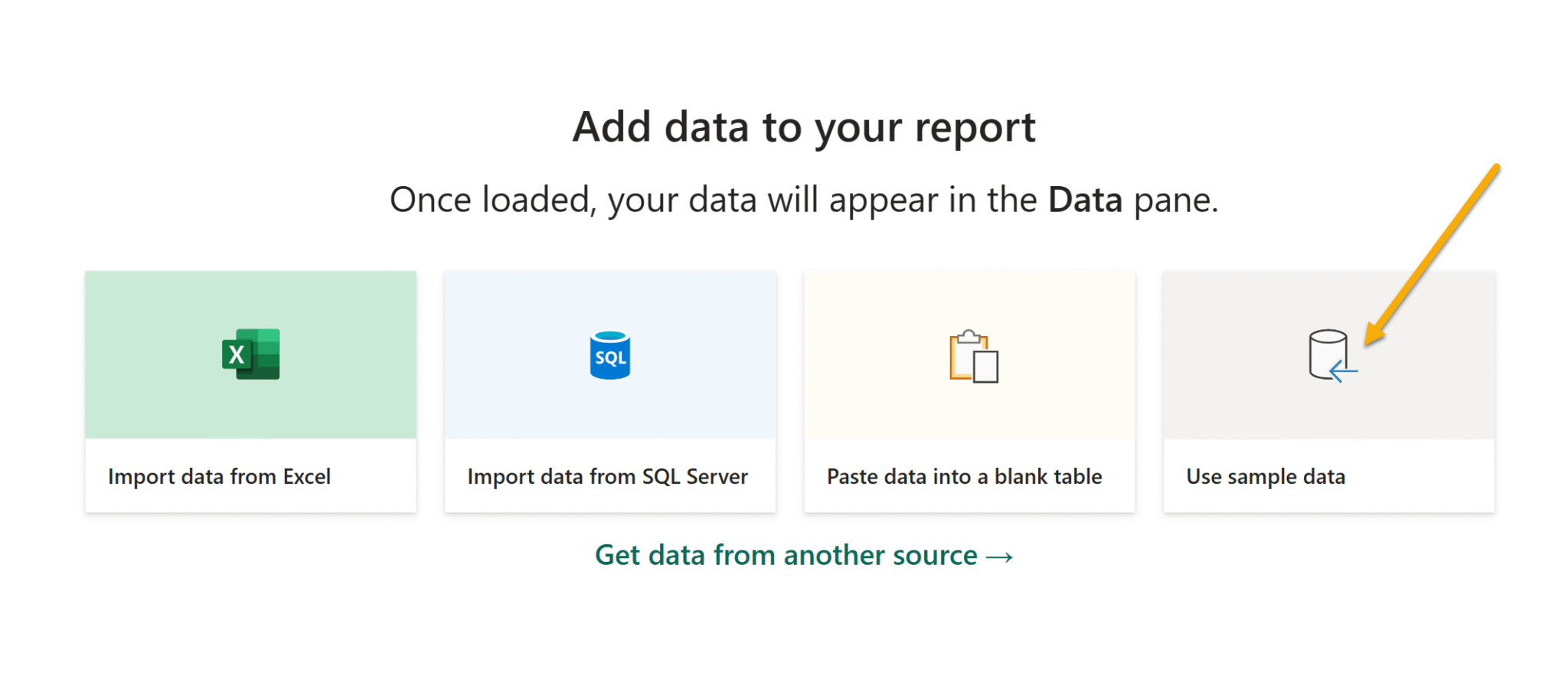Select the Excel icon on the import card

point(250,354)
